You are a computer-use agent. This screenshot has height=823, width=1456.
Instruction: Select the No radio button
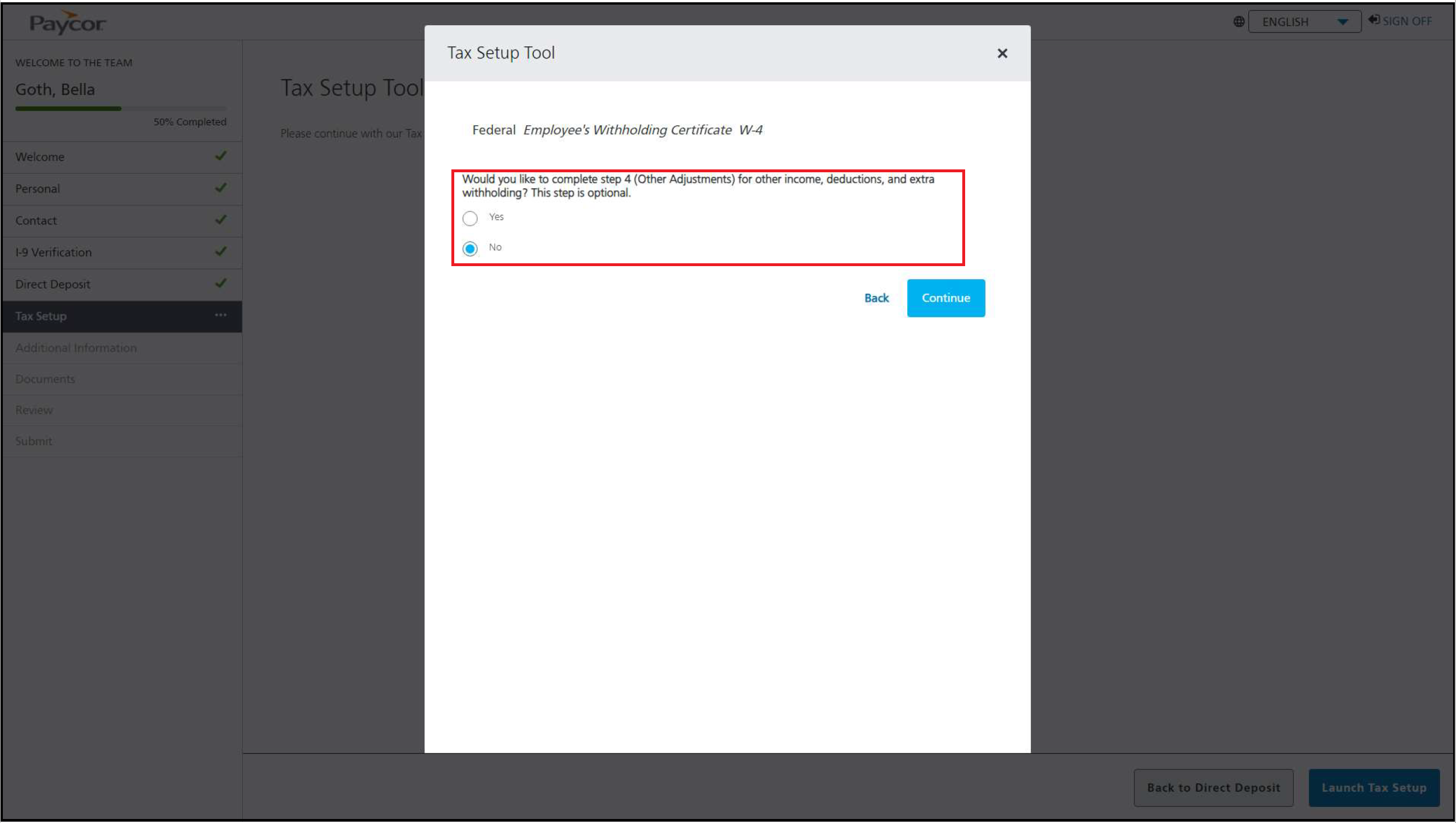click(470, 248)
